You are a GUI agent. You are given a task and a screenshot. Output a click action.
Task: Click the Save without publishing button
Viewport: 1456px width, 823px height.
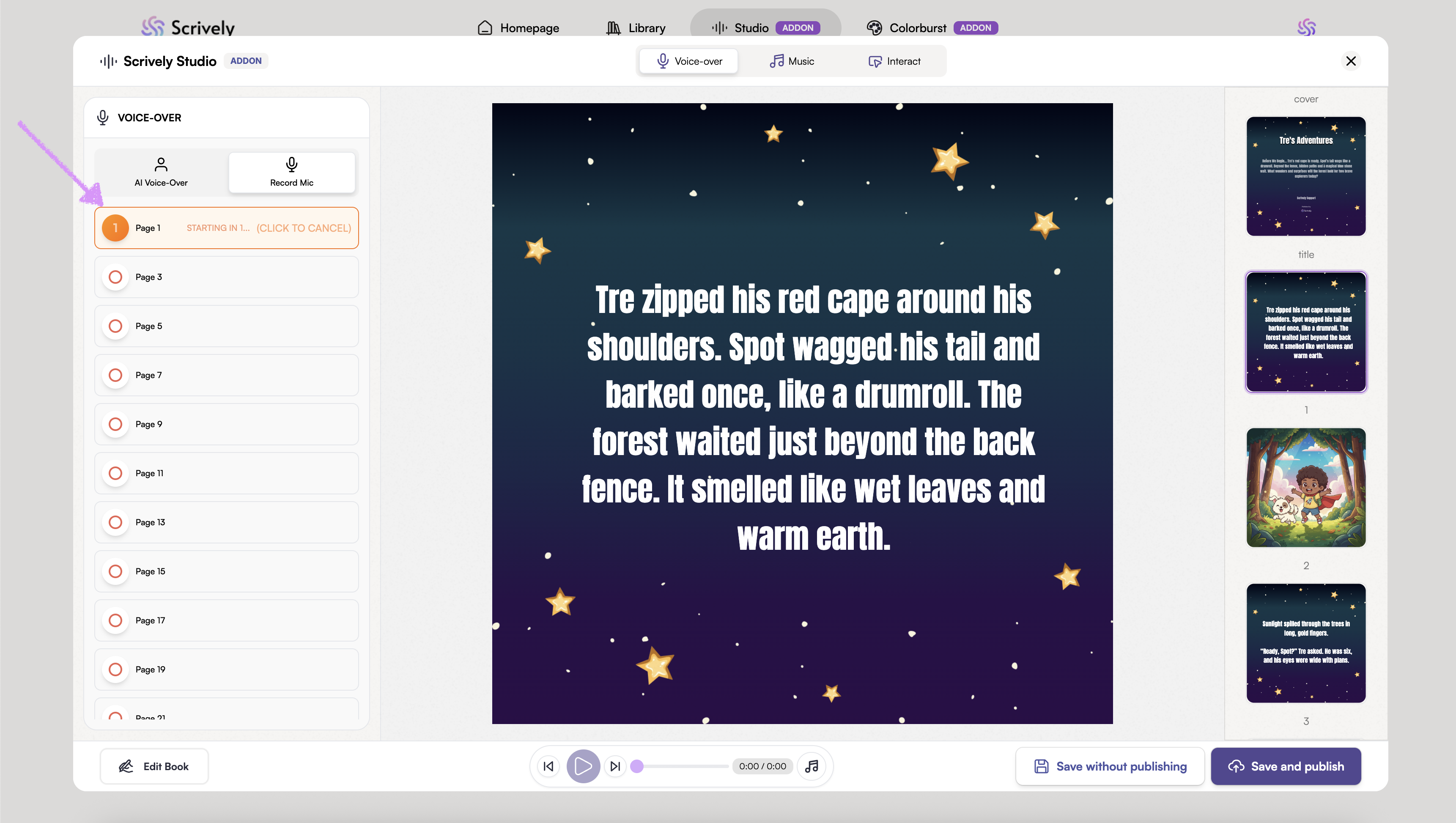[1110, 766]
